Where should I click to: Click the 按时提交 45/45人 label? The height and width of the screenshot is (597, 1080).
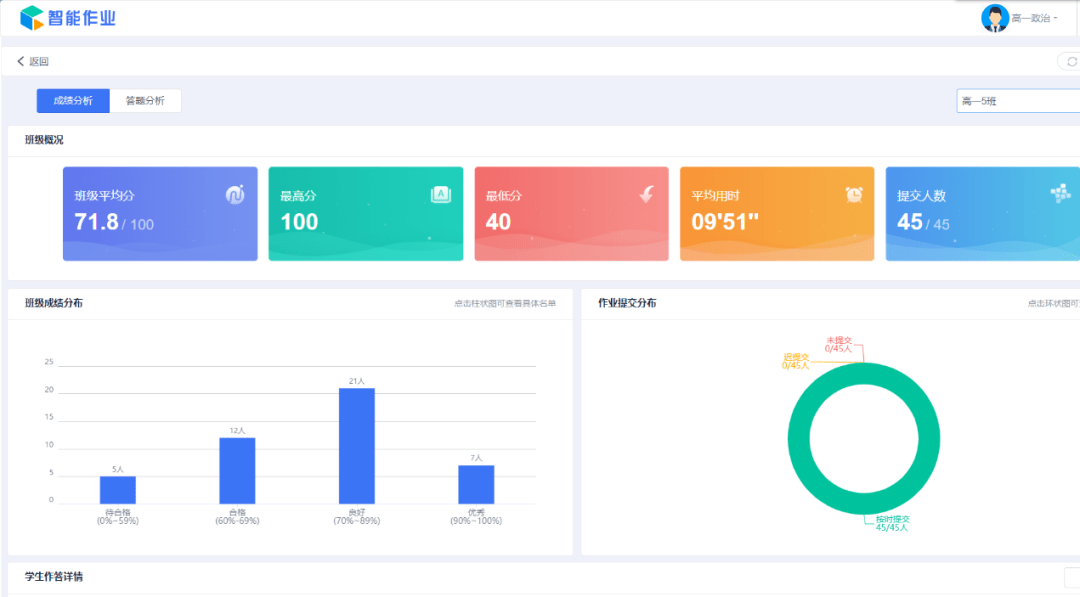[x=893, y=523]
